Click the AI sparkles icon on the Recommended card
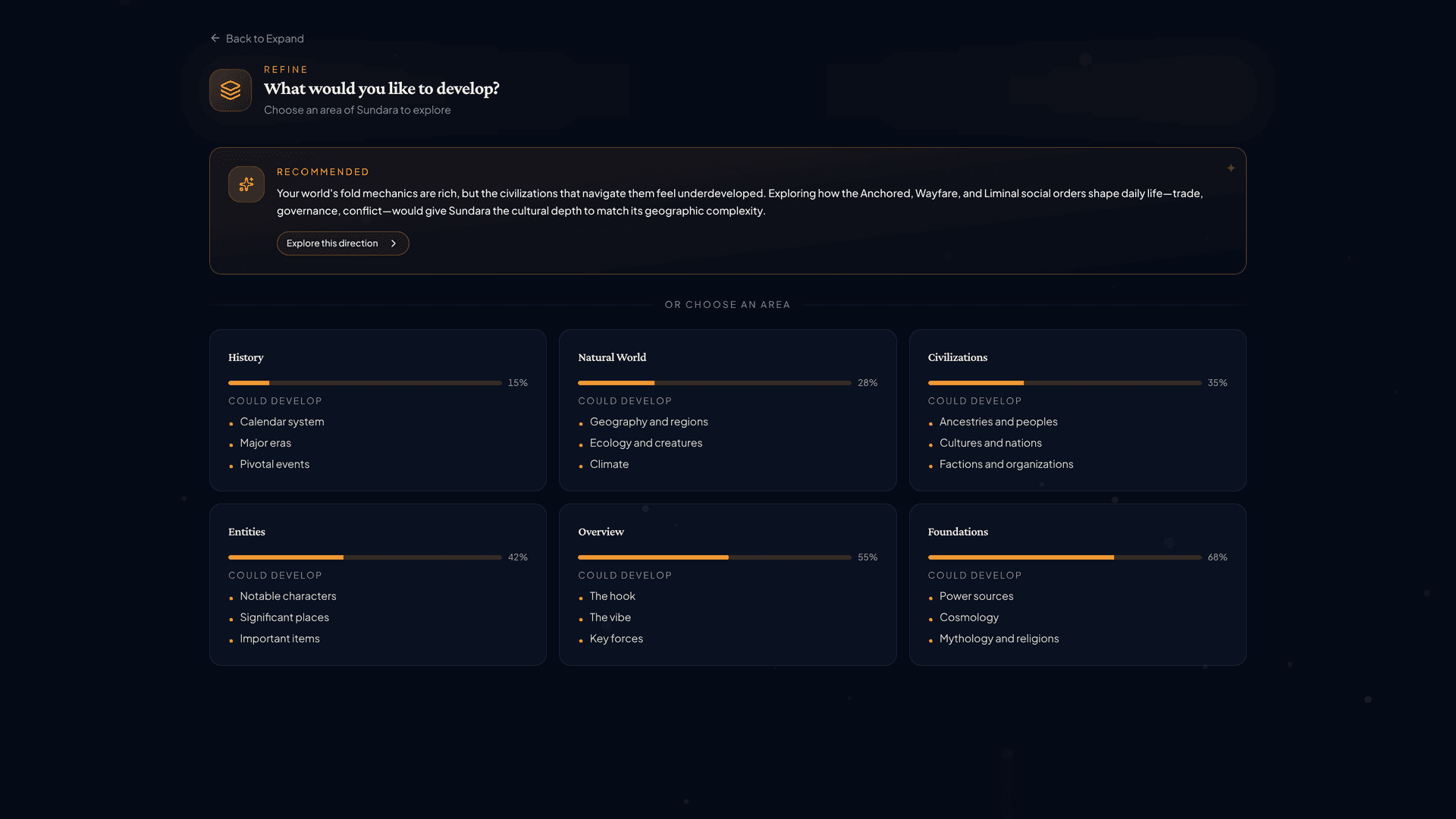The height and width of the screenshot is (819, 1456). point(246,184)
